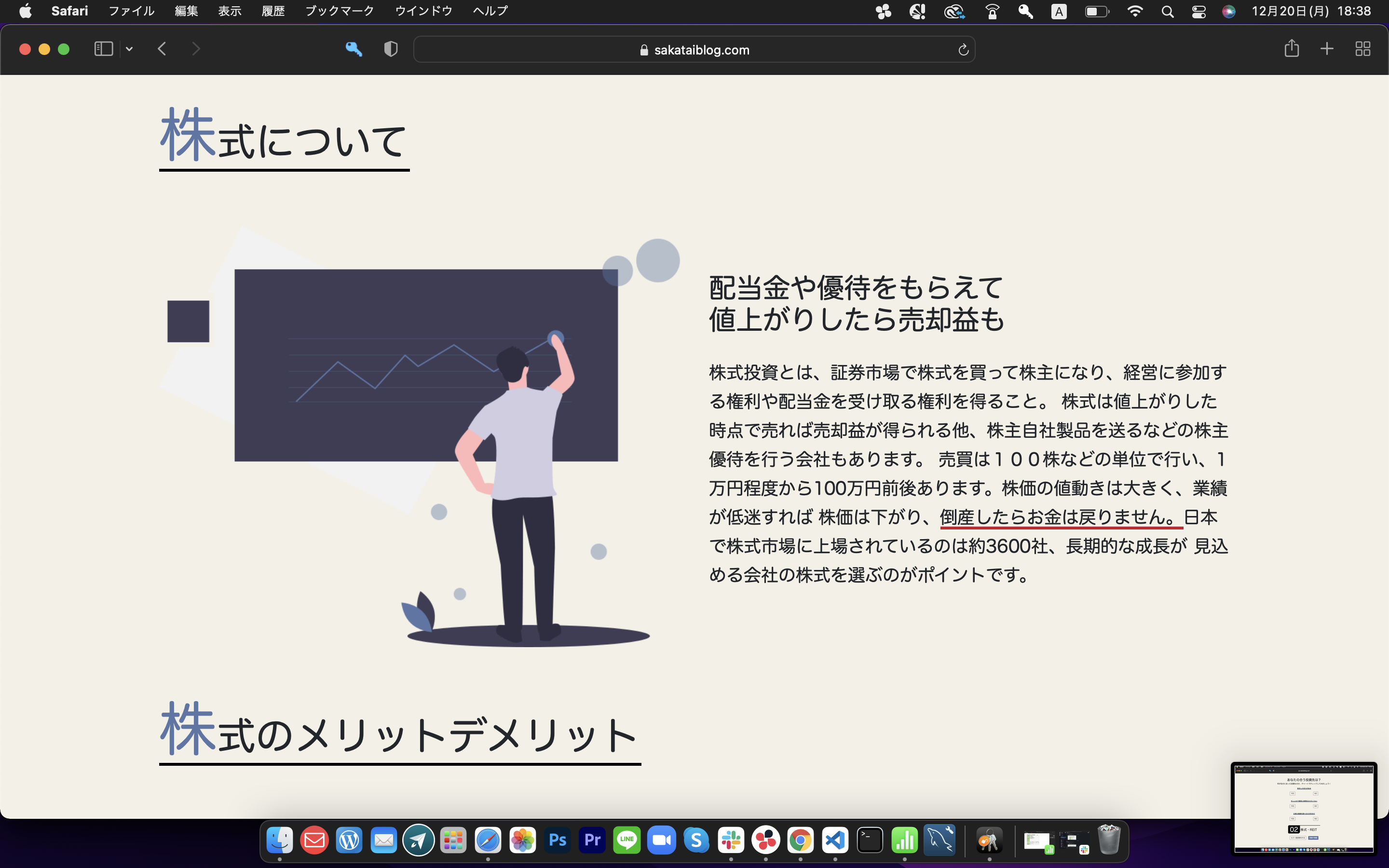This screenshot has width=1389, height=868.
Task: Open Google Chrome
Action: tap(801, 839)
